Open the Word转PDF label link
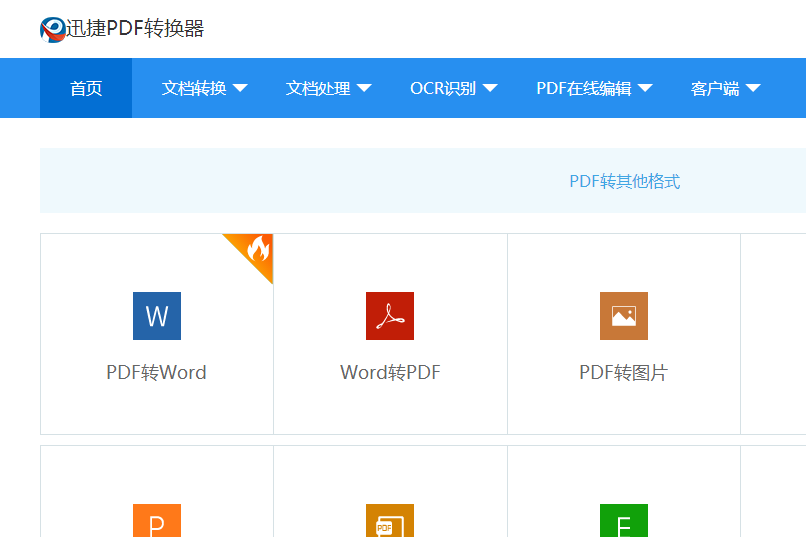This screenshot has height=537, width=806. click(x=390, y=373)
